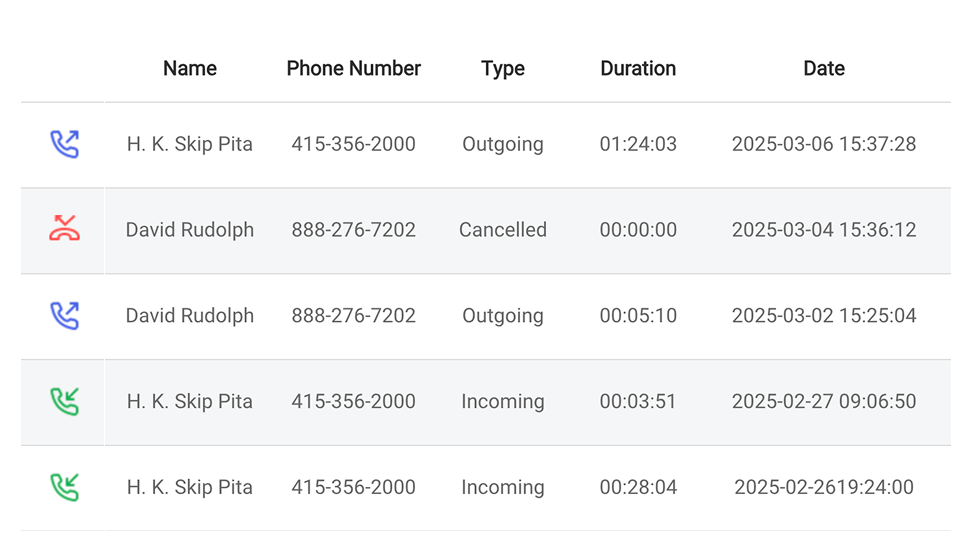
Task: Click the Type column header
Action: (x=503, y=68)
